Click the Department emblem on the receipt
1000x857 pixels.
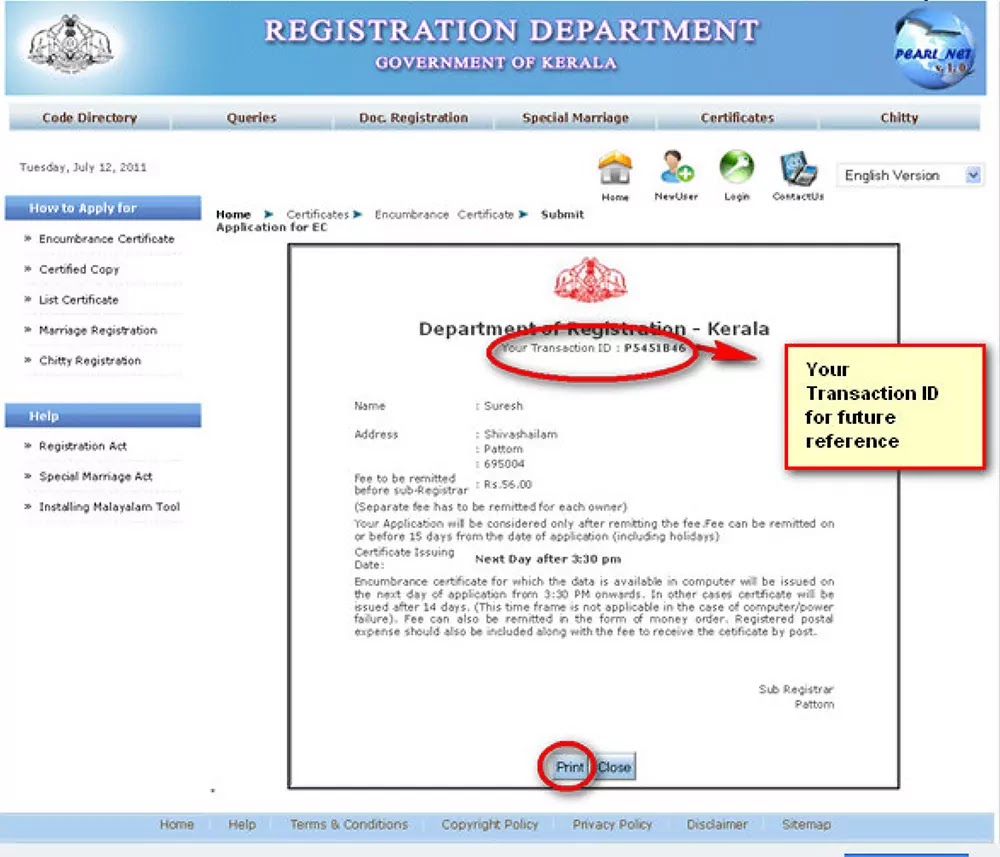click(590, 280)
